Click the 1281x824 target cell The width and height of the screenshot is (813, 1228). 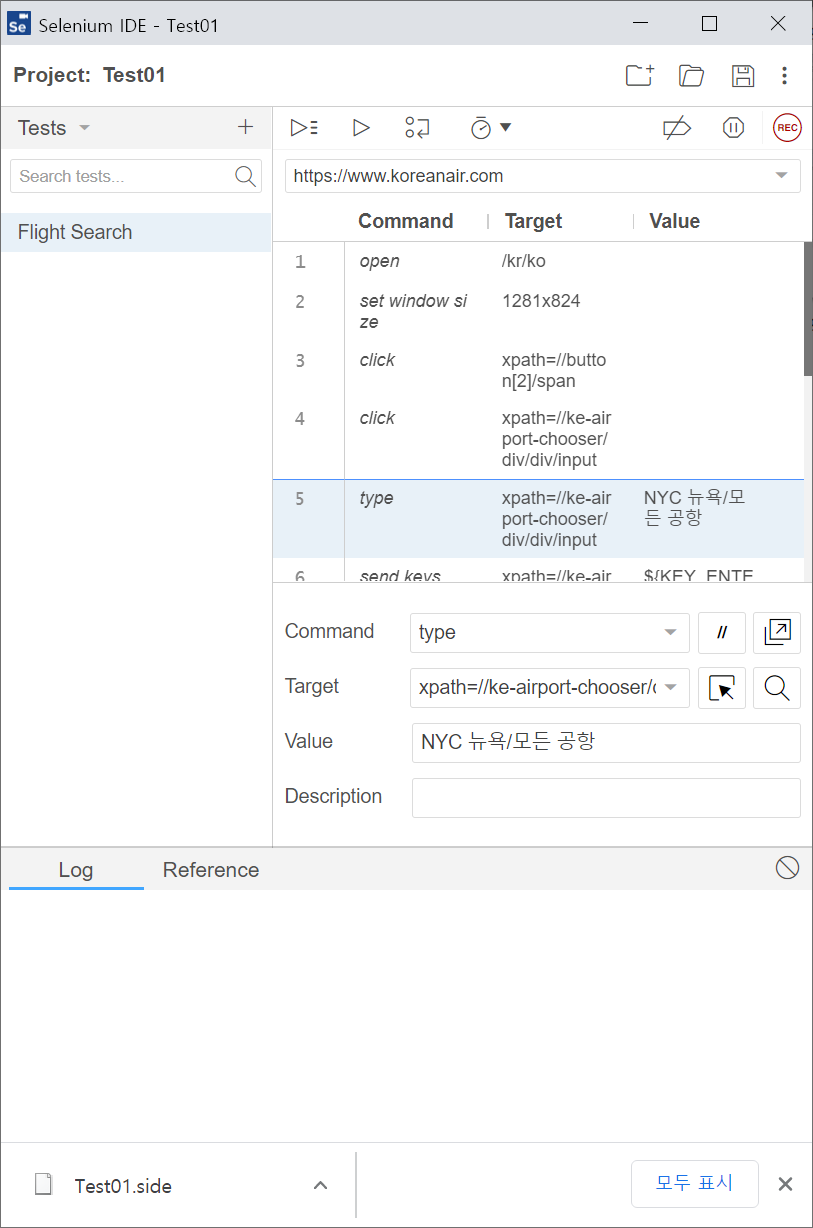point(541,301)
